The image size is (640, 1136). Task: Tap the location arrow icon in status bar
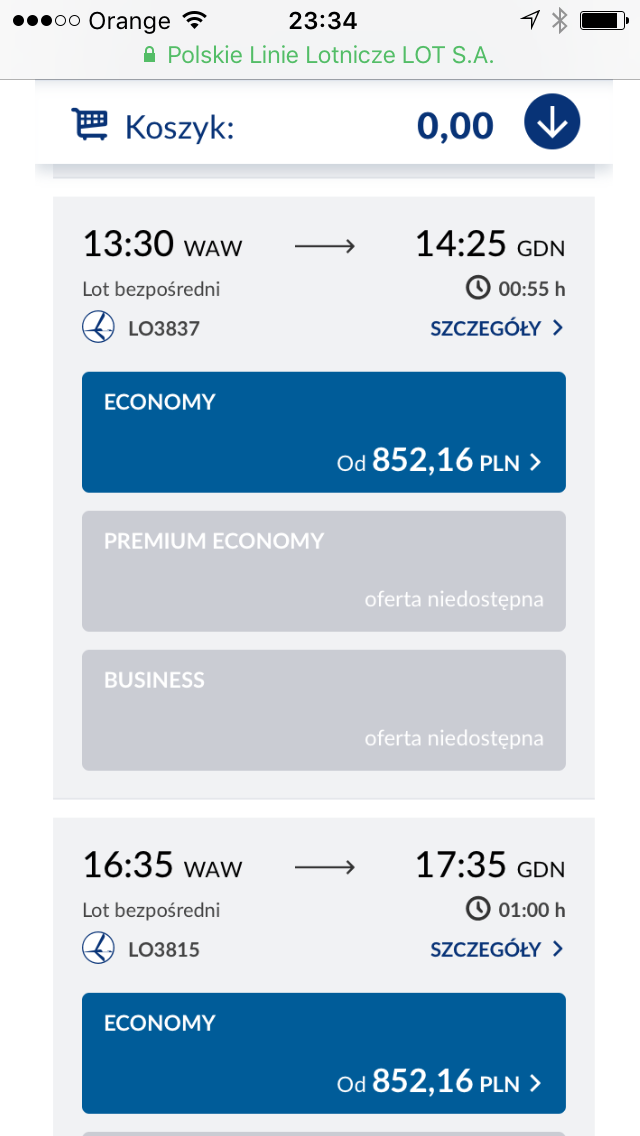530,20
